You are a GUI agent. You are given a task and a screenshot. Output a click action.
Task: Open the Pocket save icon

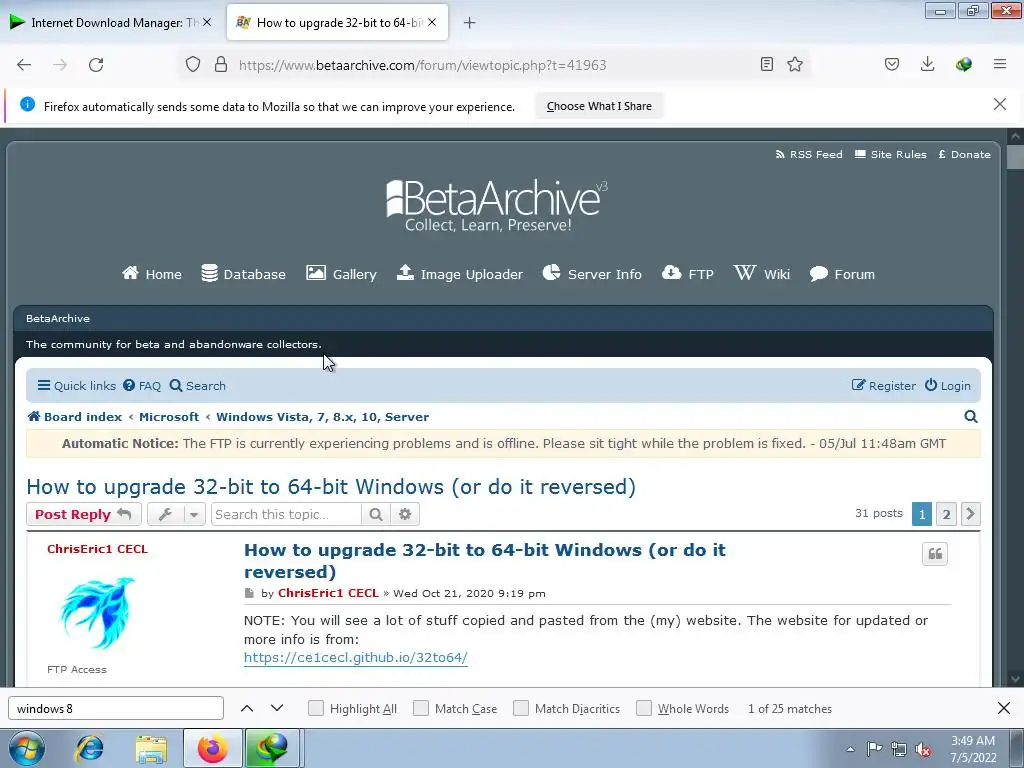click(x=891, y=64)
